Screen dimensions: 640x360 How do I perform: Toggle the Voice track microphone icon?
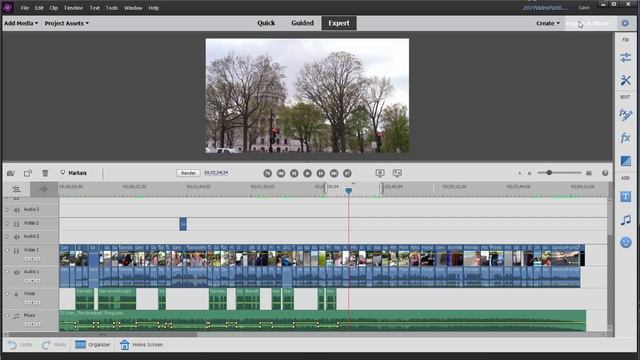[17, 294]
